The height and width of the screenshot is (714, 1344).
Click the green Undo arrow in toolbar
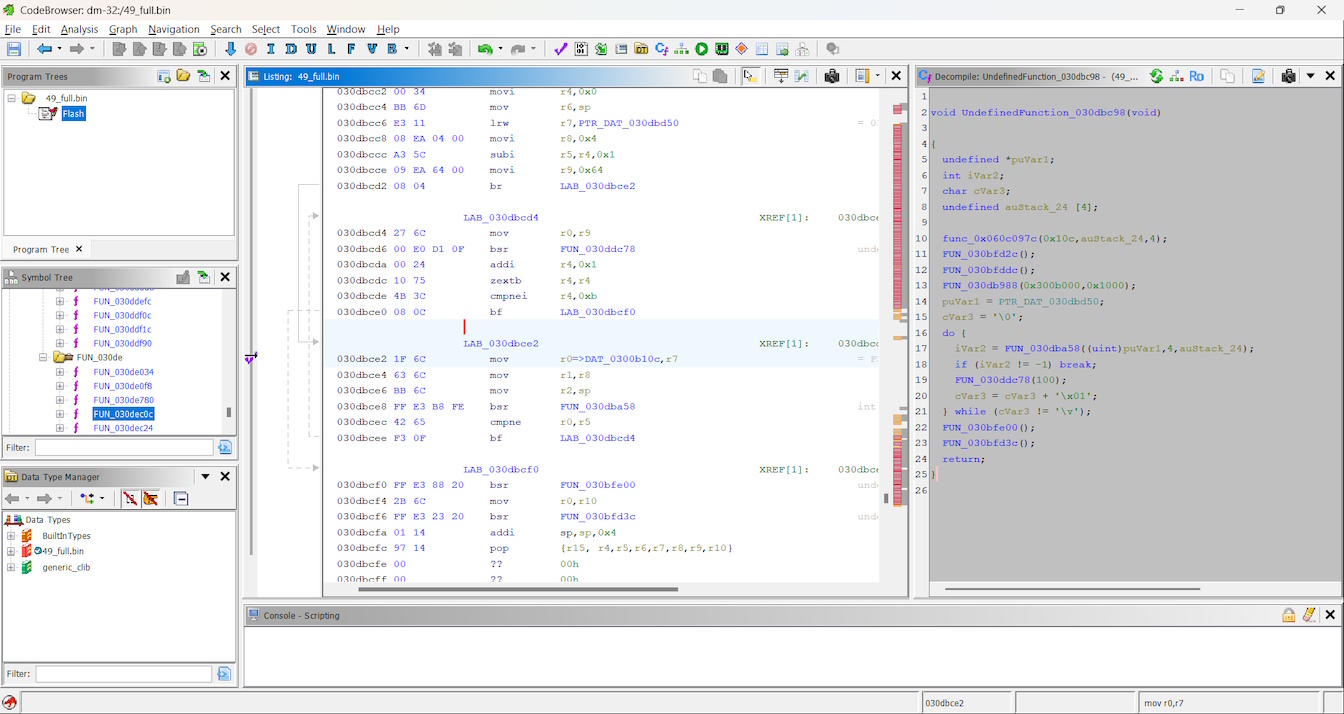pos(485,49)
